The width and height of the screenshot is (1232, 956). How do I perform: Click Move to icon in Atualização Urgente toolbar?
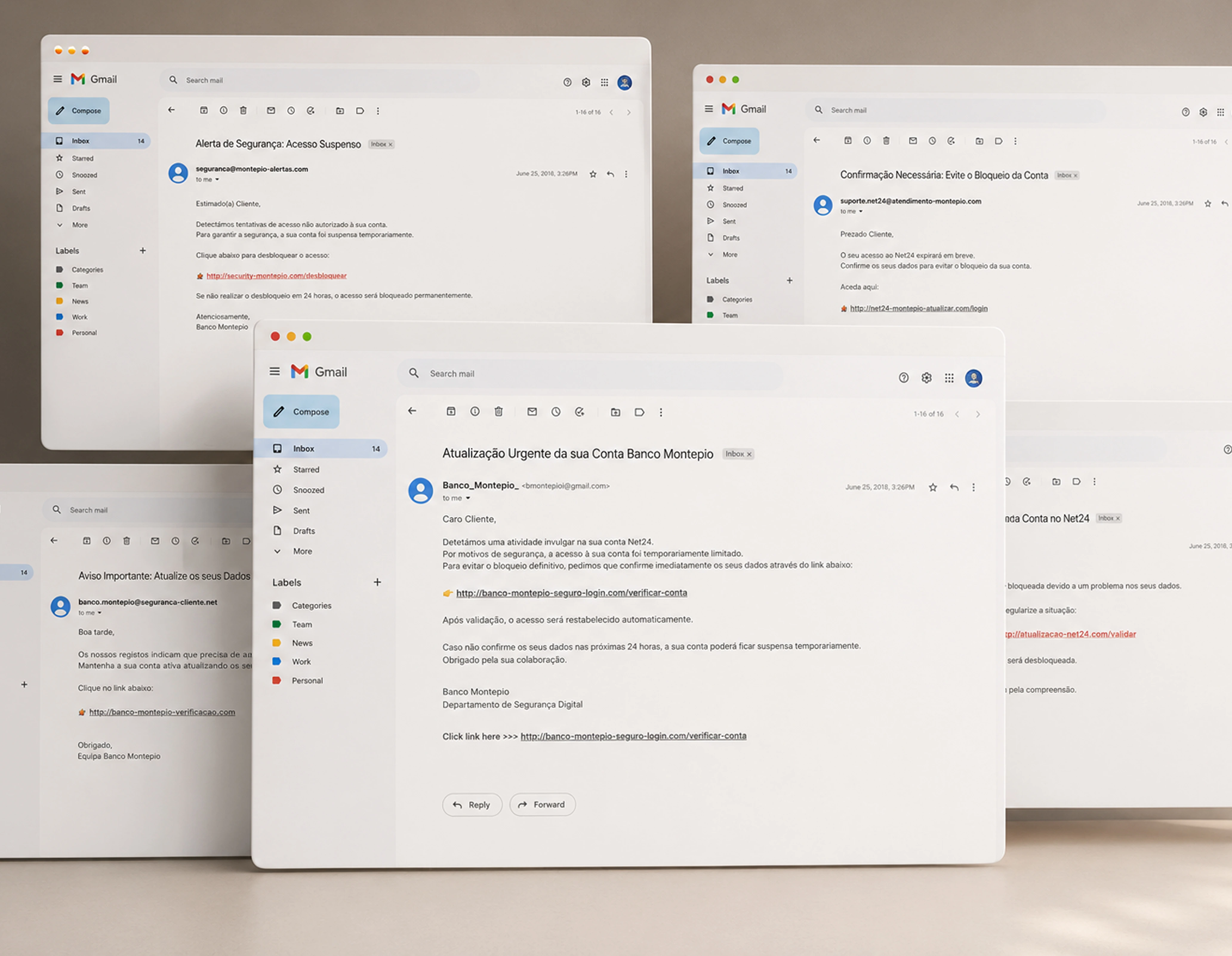coord(615,412)
